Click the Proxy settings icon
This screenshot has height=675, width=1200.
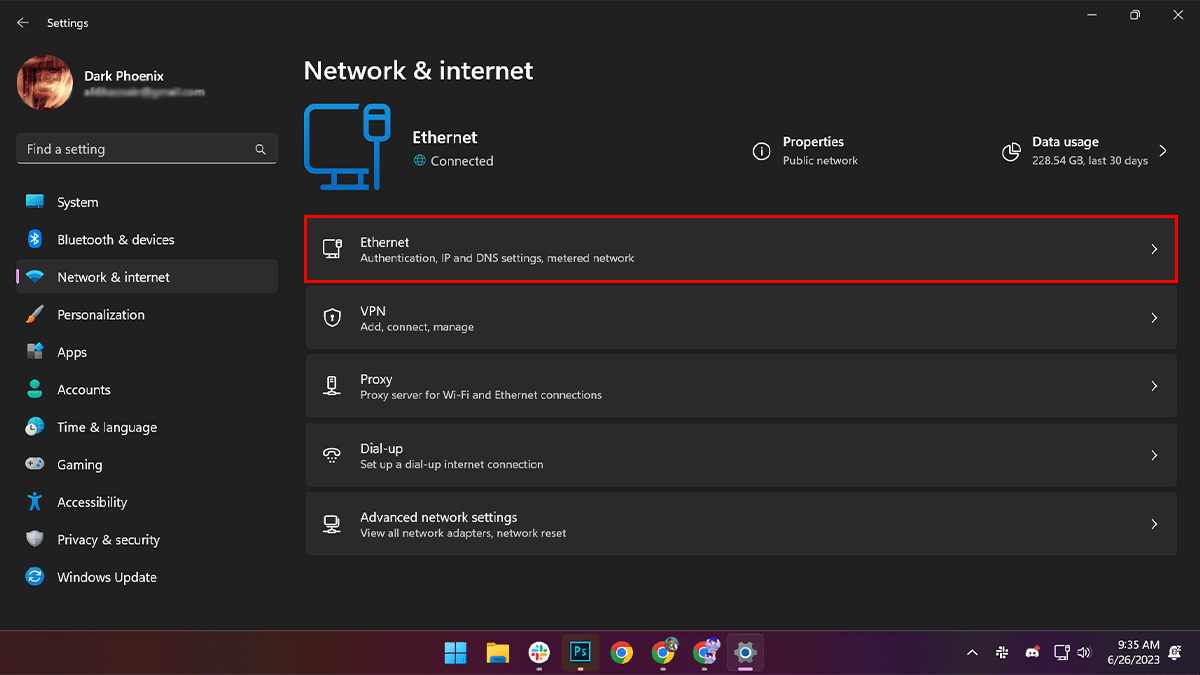tap(332, 386)
